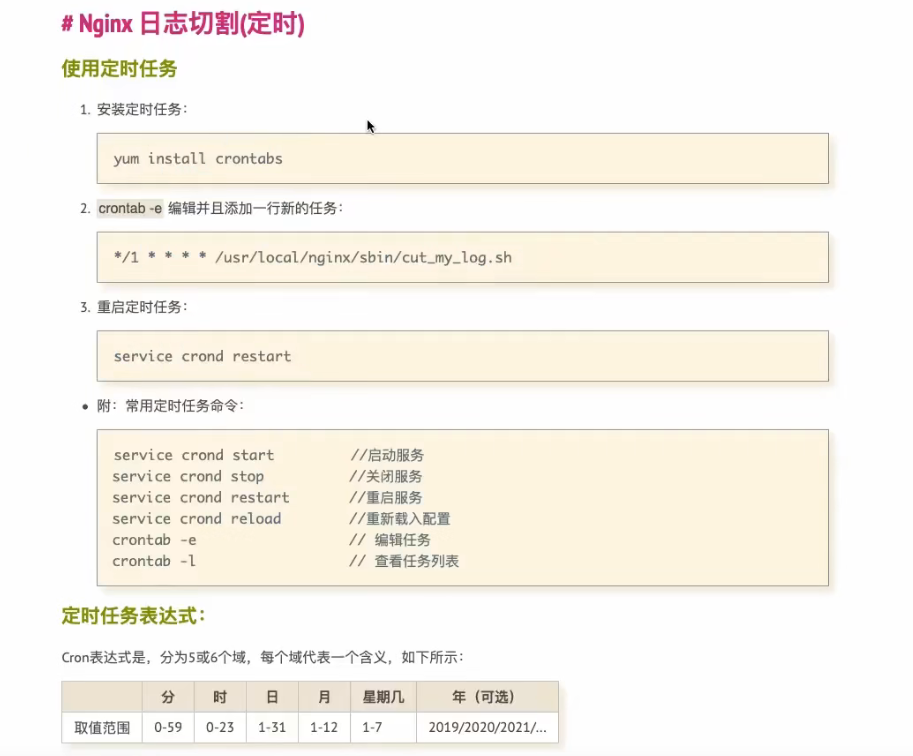Click the comment '//重启服务'
Screen dimensions: 913x756
(x=385, y=497)
